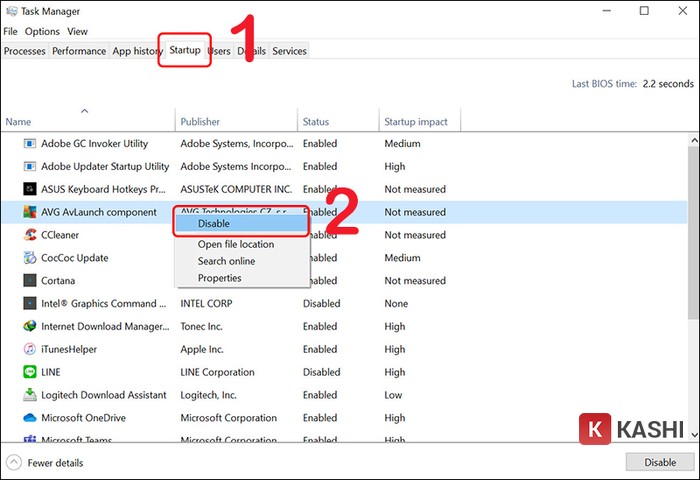Click the INTEL CORP publisher cell
The height and width of the screenshot is (480, 700).
(206, 304)
